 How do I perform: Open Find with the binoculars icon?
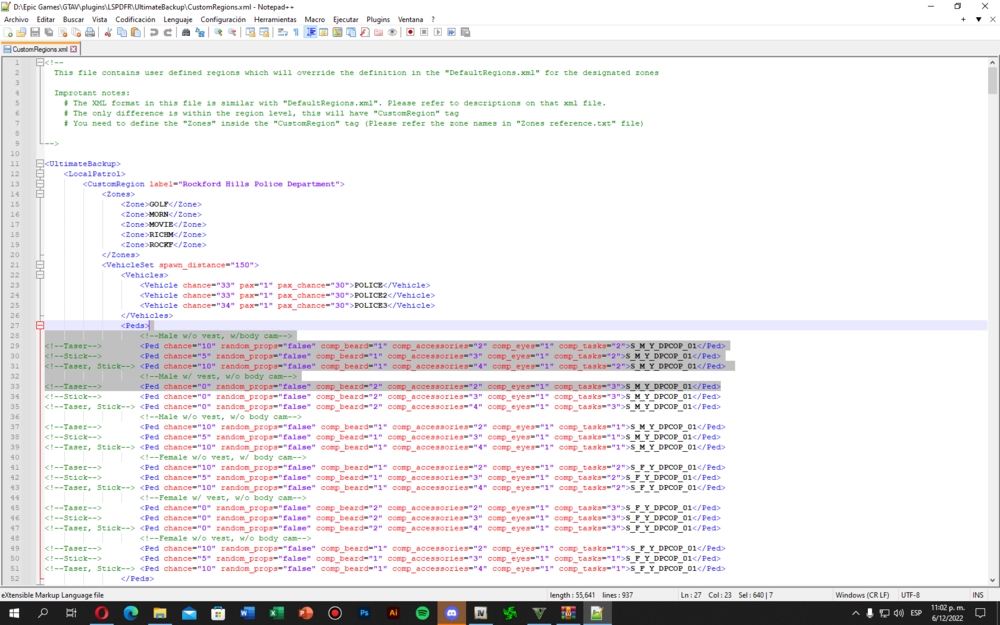186,32
